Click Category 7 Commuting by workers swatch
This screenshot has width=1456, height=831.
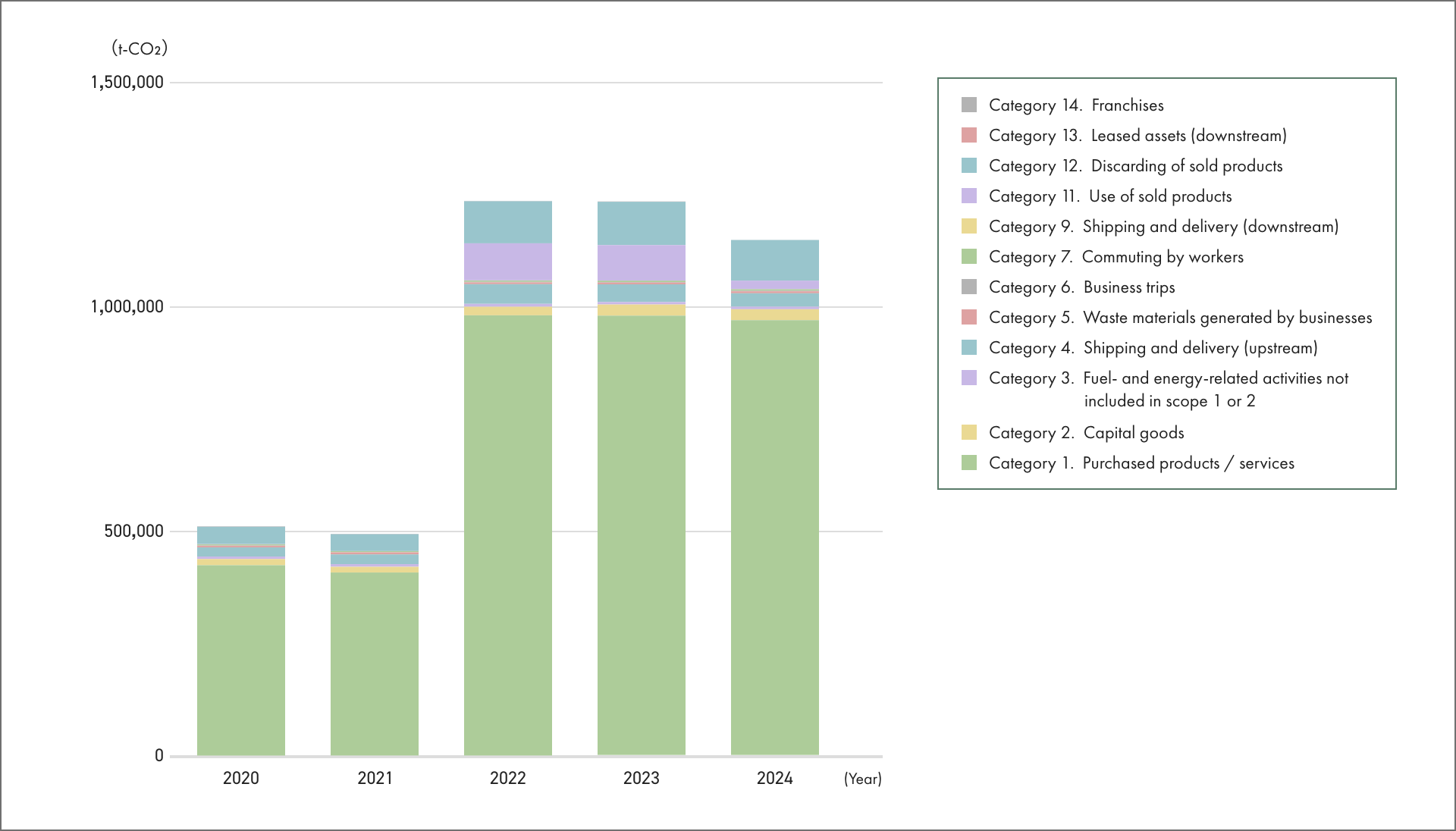click(968, 256)
